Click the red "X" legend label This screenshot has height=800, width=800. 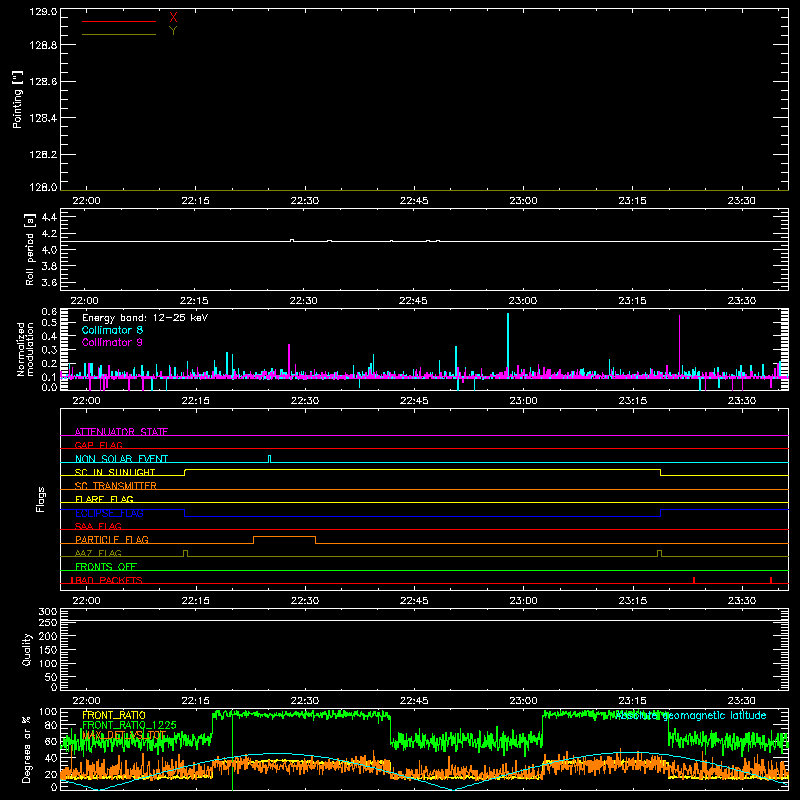(173, 18)
